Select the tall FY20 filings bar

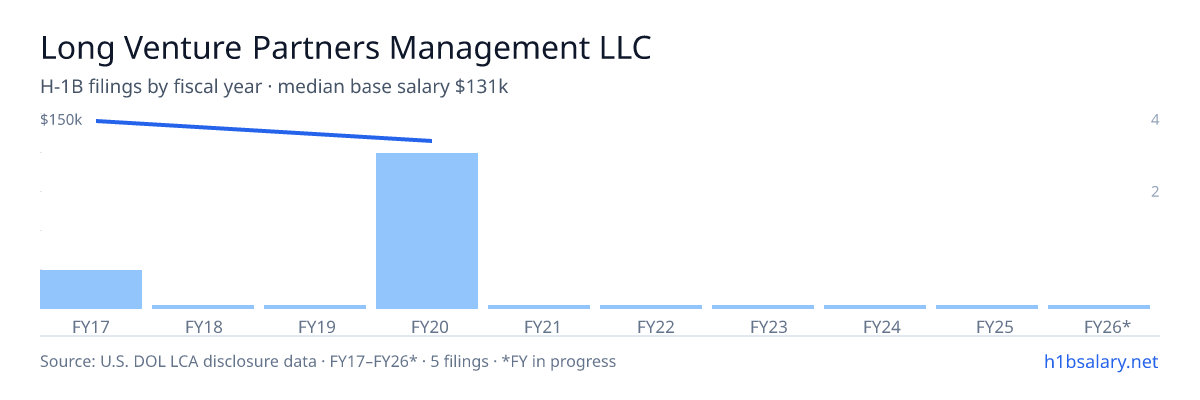pos(427,231)
